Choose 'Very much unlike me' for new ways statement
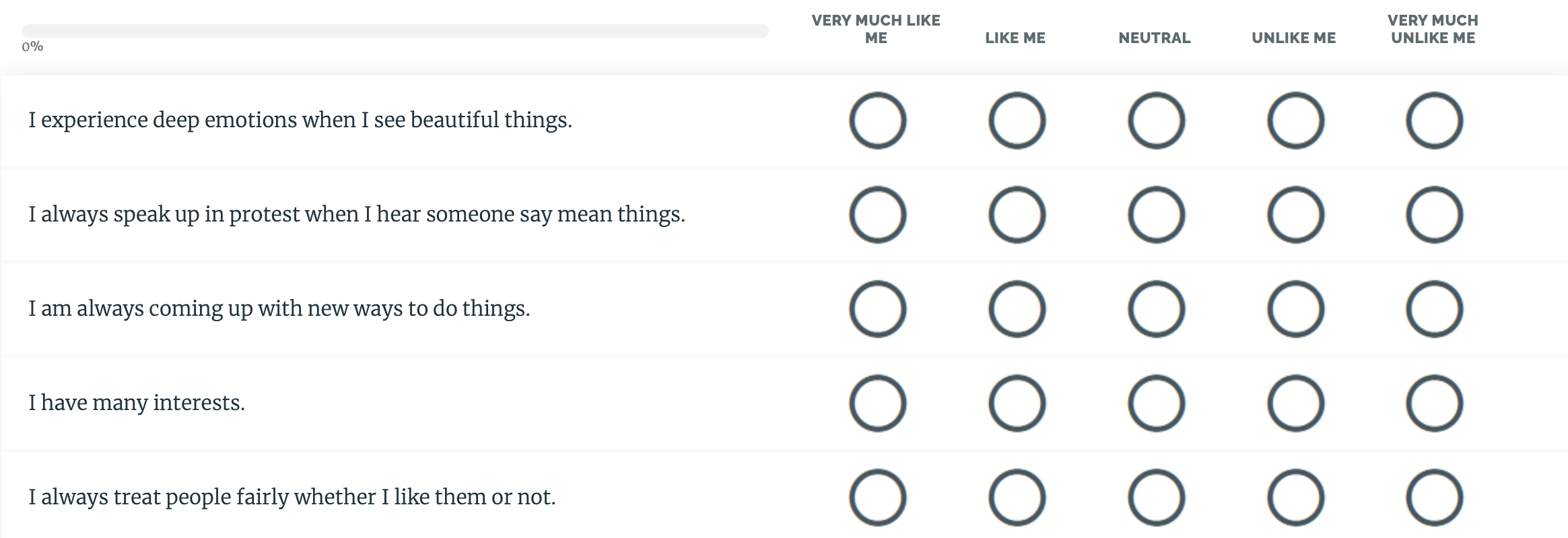Image resolution: width=1568 pixels, height=538 pixels. tap(1434, 309)
